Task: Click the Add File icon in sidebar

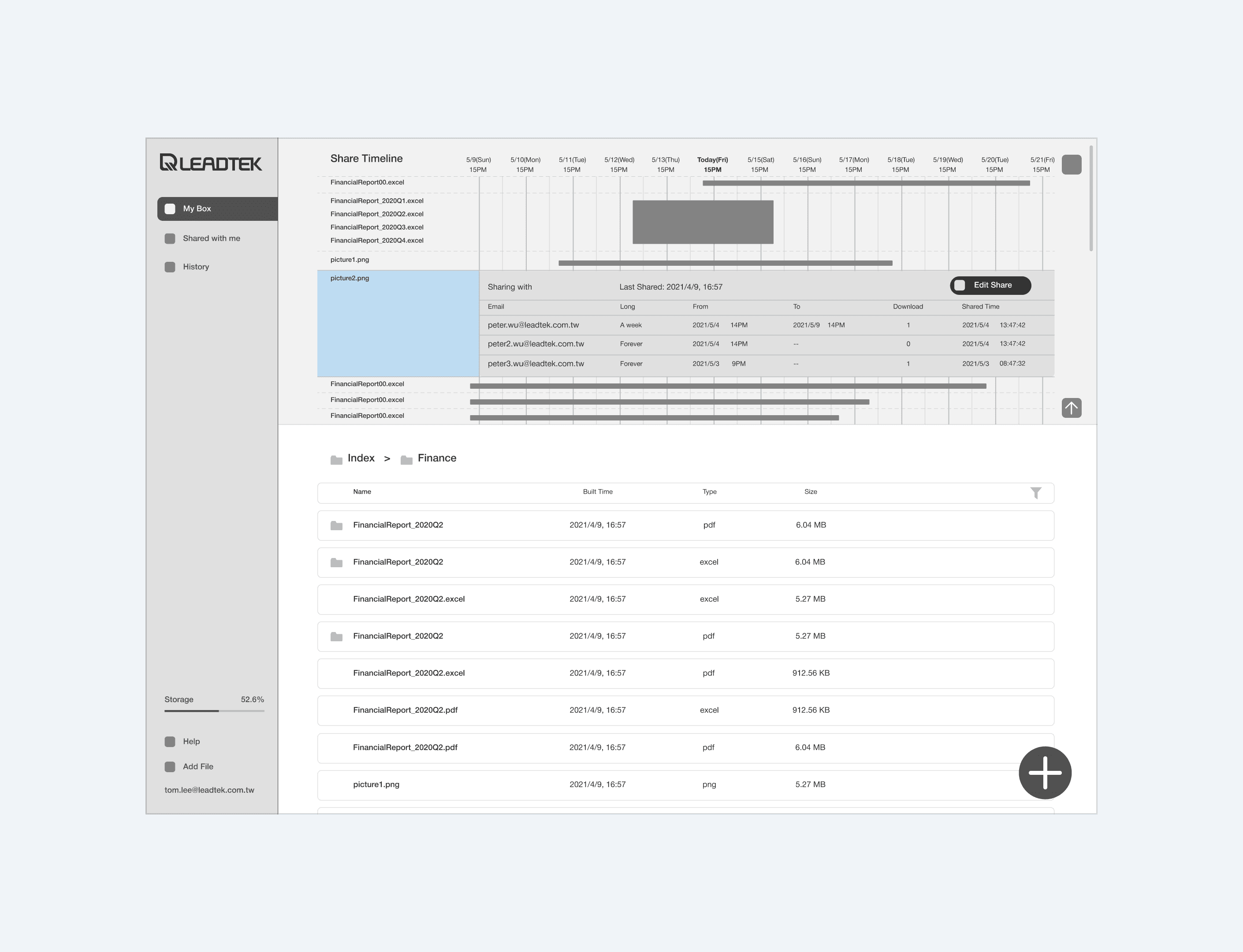Action: (x=170, y=767)
